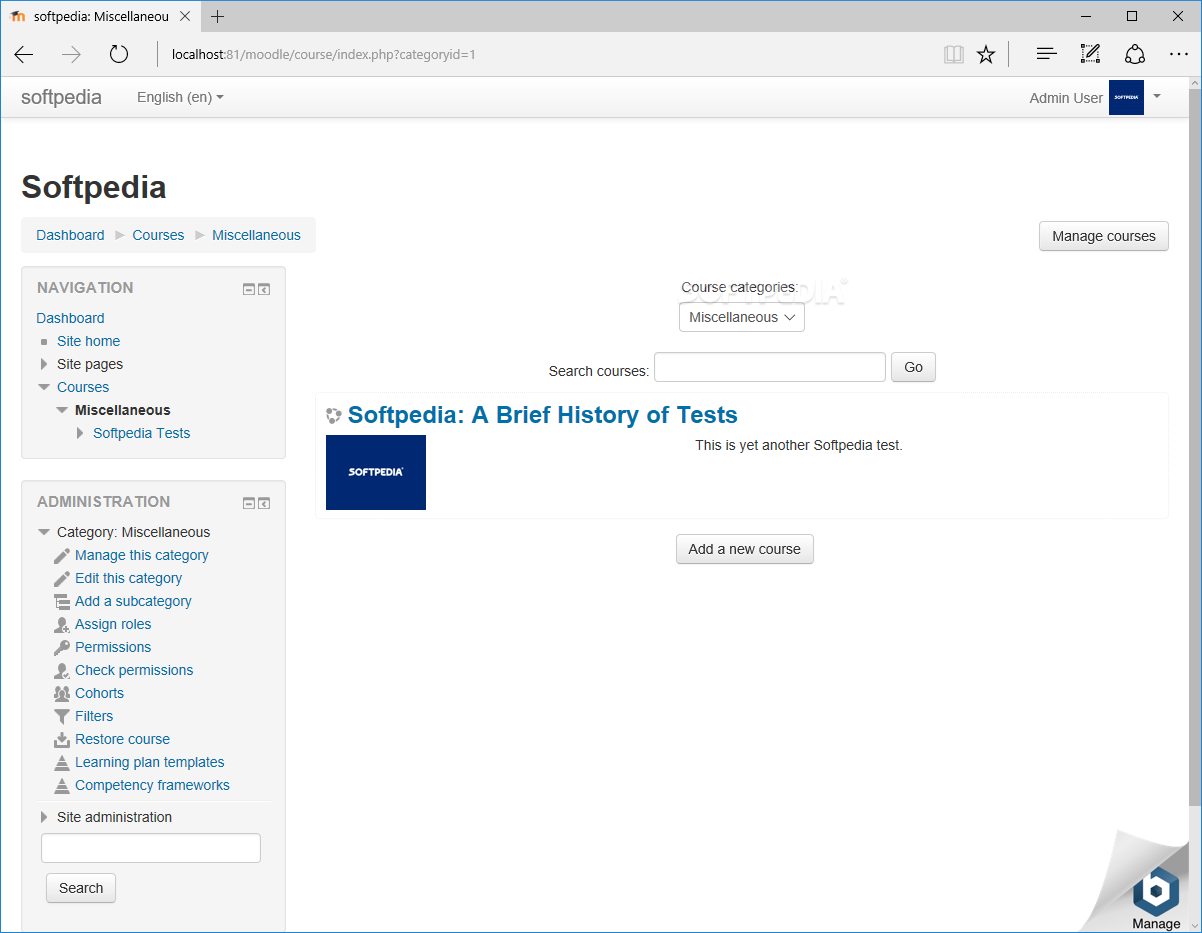Click pencil icon beside Edit this category
This screenshot has width=1202, height=933.
pyautogui.click(x=62, y=579)
